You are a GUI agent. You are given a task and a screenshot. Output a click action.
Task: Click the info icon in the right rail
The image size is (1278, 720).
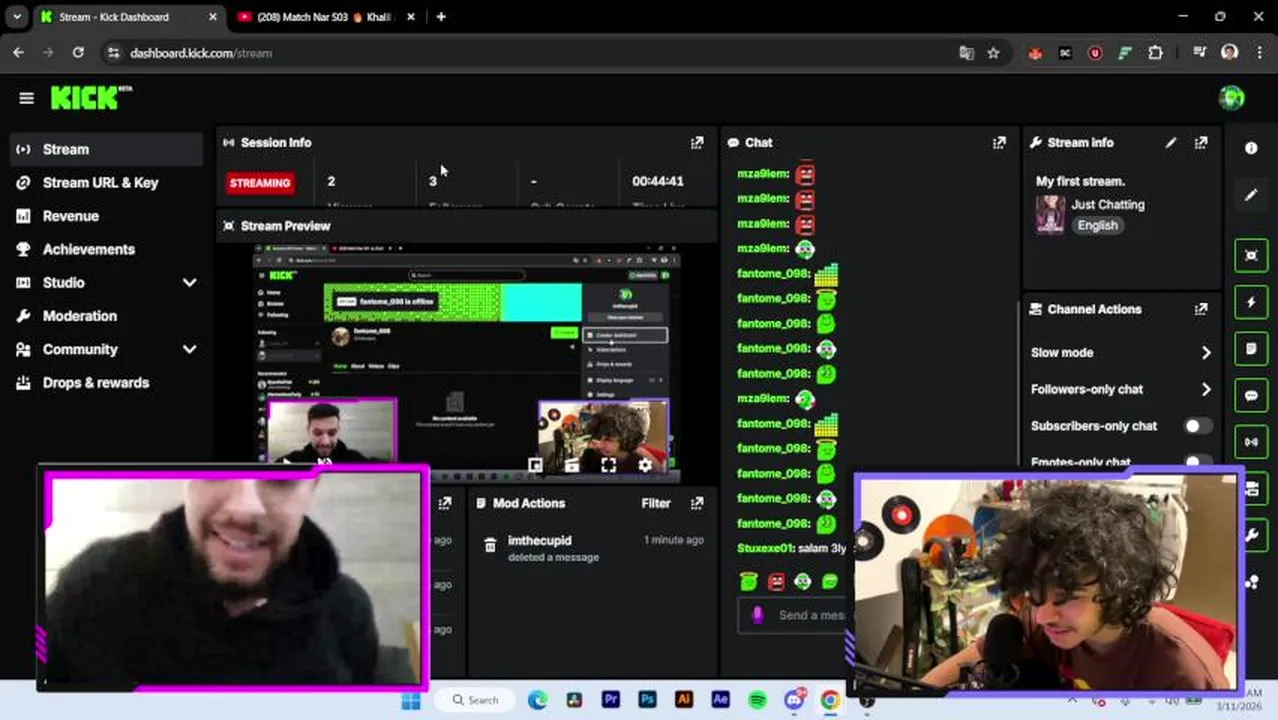1251,148
